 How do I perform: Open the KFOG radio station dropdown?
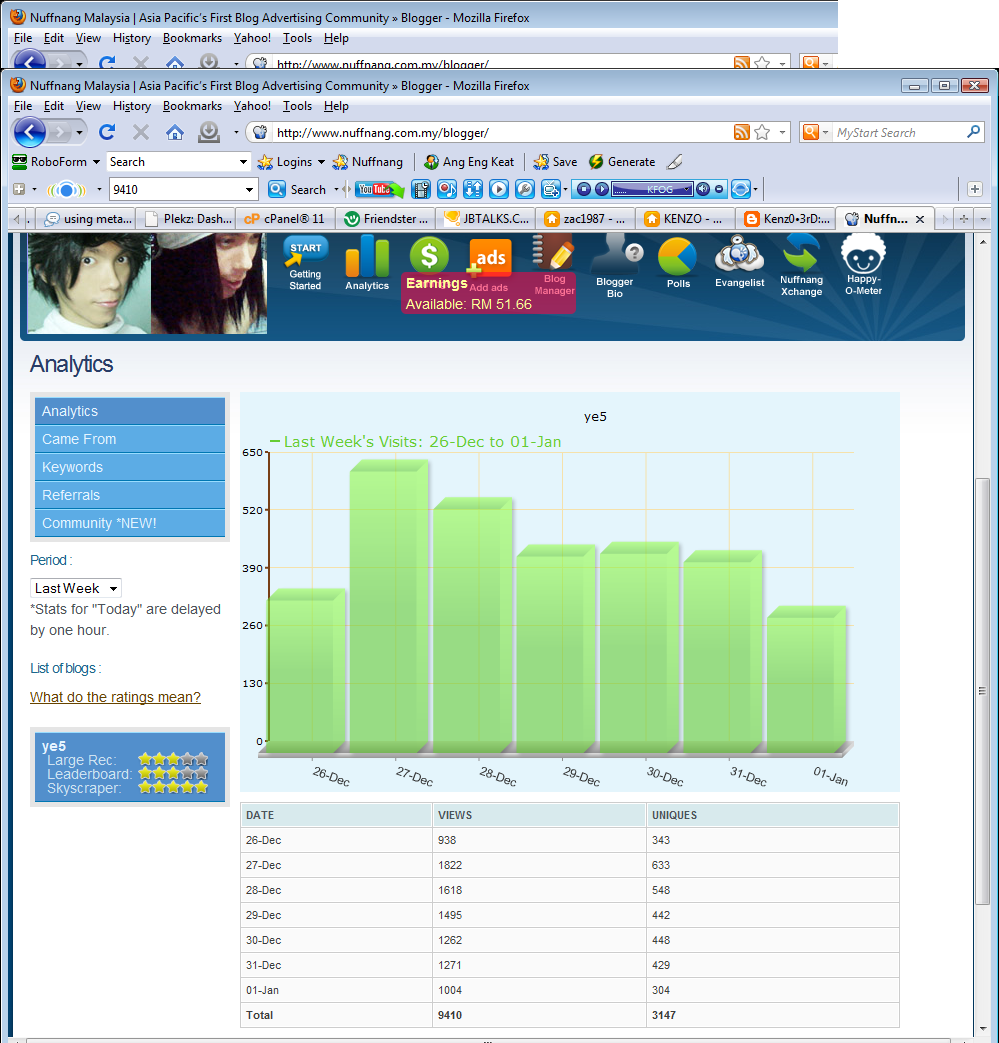(x=686, y=190)
